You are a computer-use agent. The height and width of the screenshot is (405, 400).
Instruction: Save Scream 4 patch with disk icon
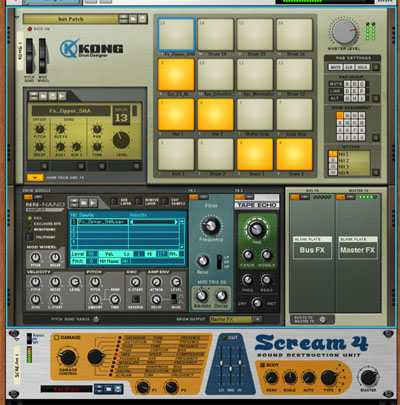pos(118,389)
